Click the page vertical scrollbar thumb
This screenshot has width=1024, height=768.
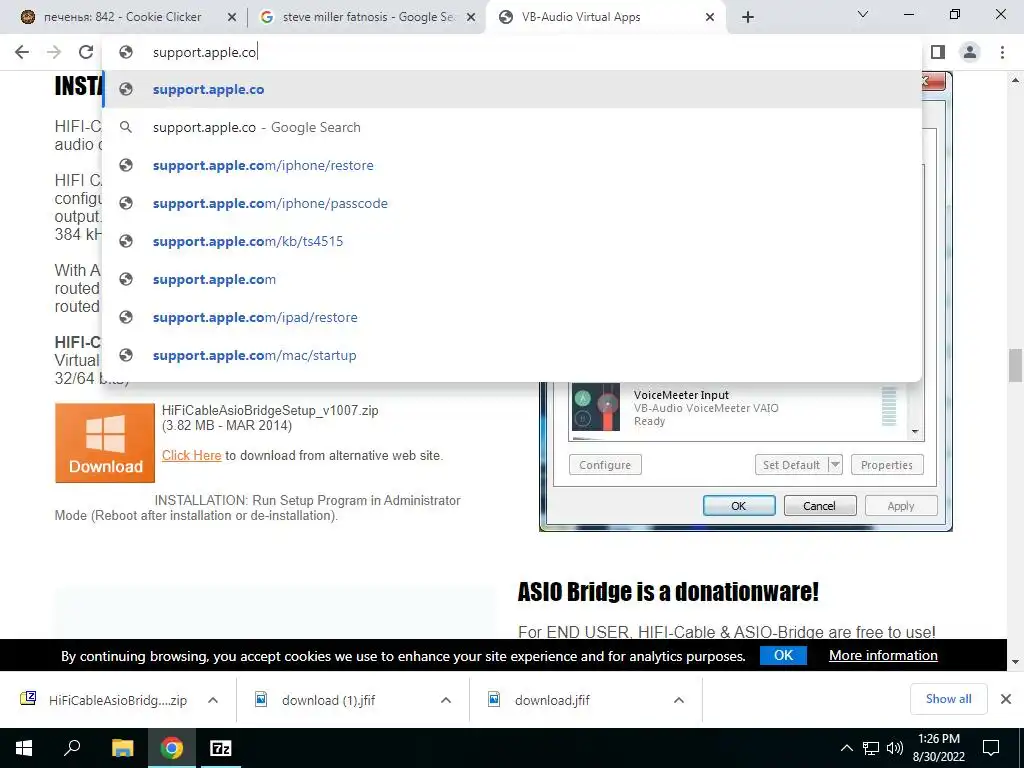(1015, 365)
